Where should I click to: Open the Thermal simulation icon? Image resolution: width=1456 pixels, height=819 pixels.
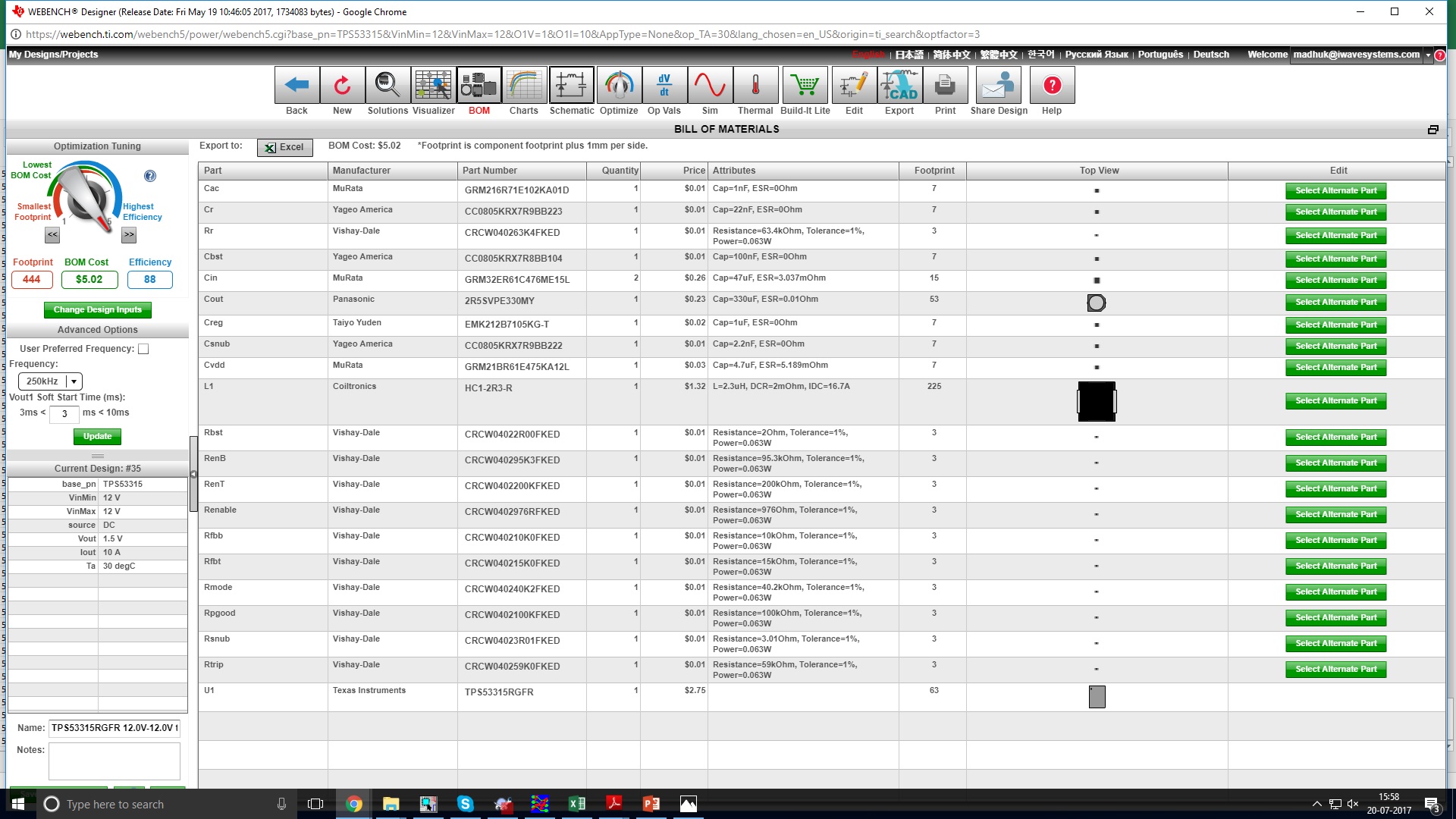(x=755, y=86)
